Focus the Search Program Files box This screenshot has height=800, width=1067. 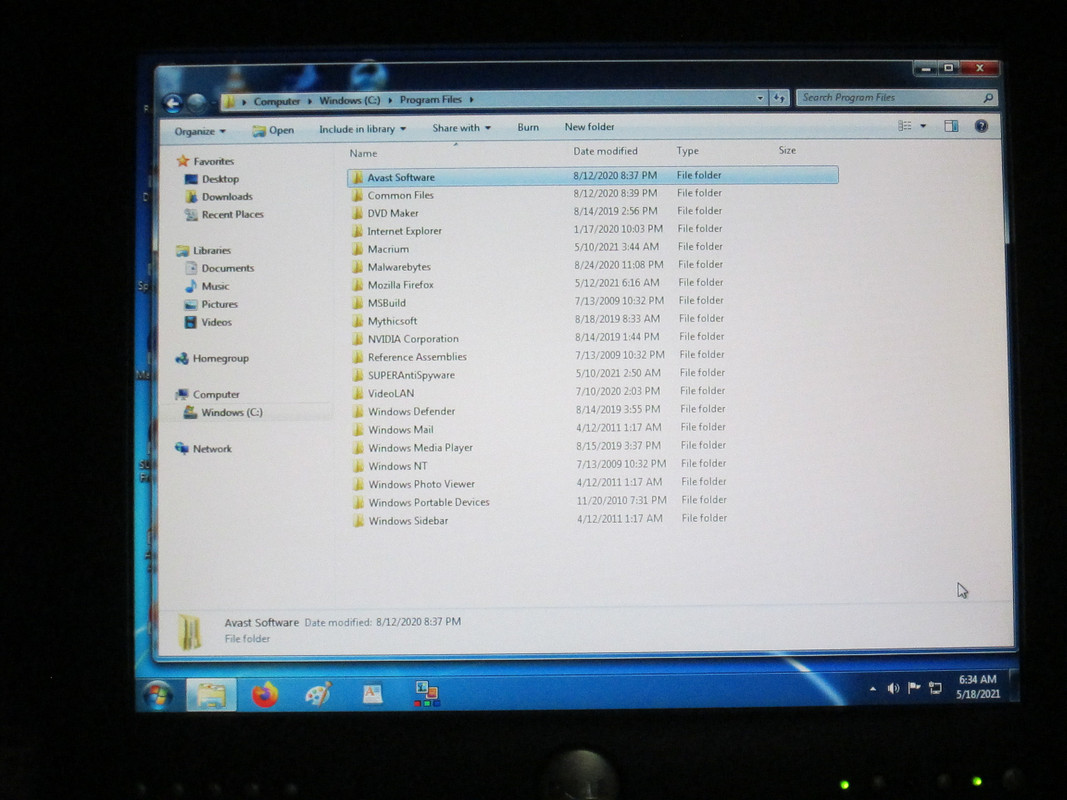click(897, 98)
